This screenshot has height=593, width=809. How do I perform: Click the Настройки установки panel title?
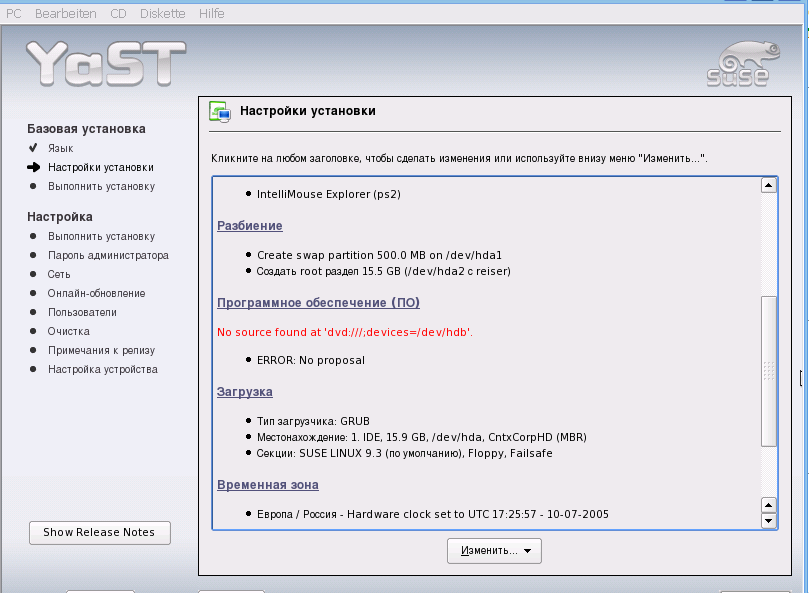(x=308, y=111)
